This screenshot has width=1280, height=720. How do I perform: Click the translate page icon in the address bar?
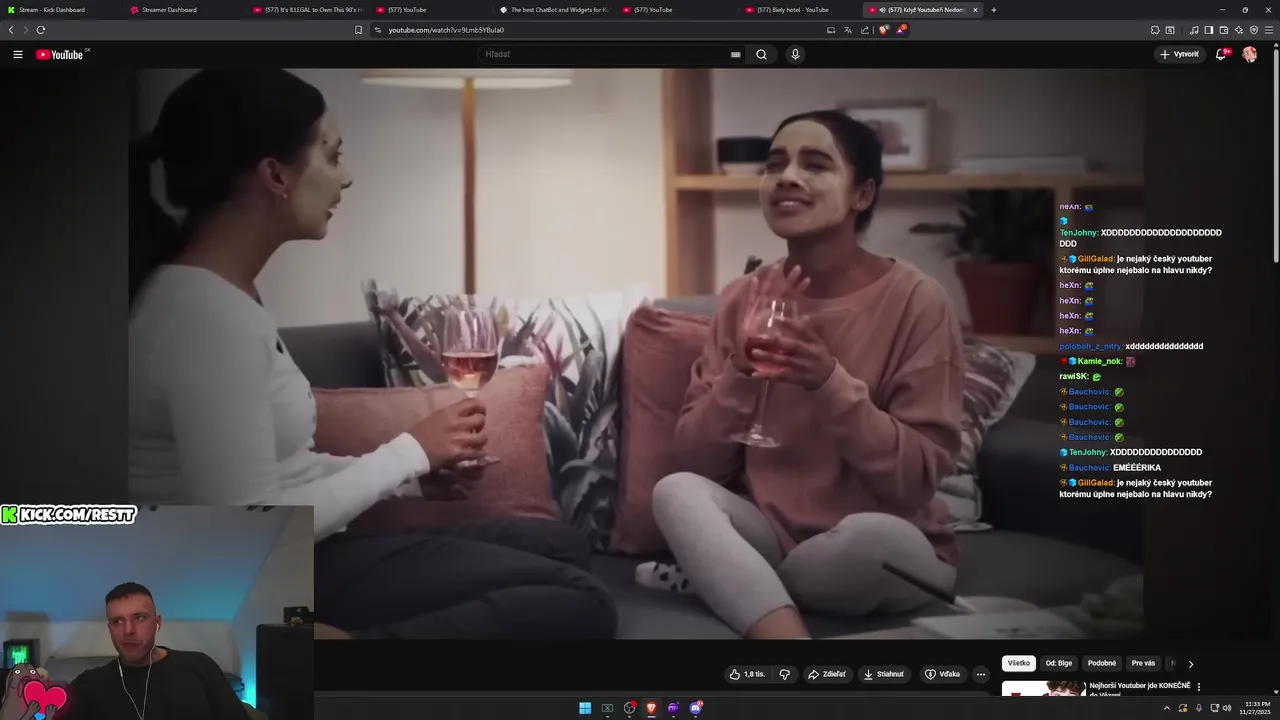[848, 30]
